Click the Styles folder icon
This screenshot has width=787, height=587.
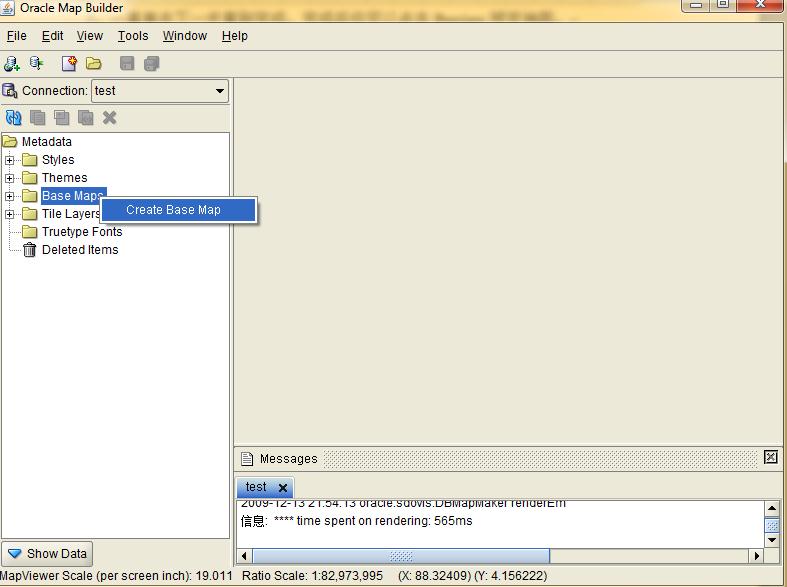point(30,160)
